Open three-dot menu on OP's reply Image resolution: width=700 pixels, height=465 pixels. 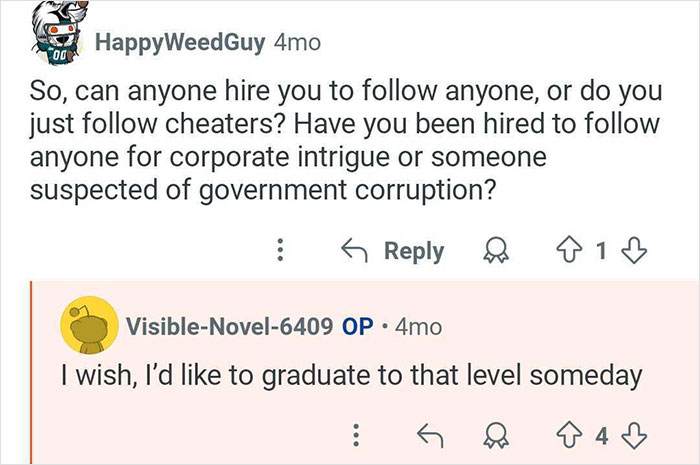click(x=353, y=434)
